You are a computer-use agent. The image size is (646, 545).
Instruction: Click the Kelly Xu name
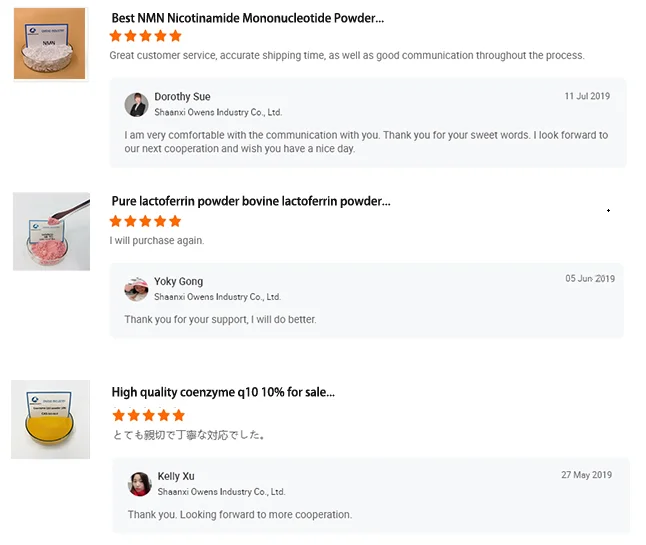(176, 476)
